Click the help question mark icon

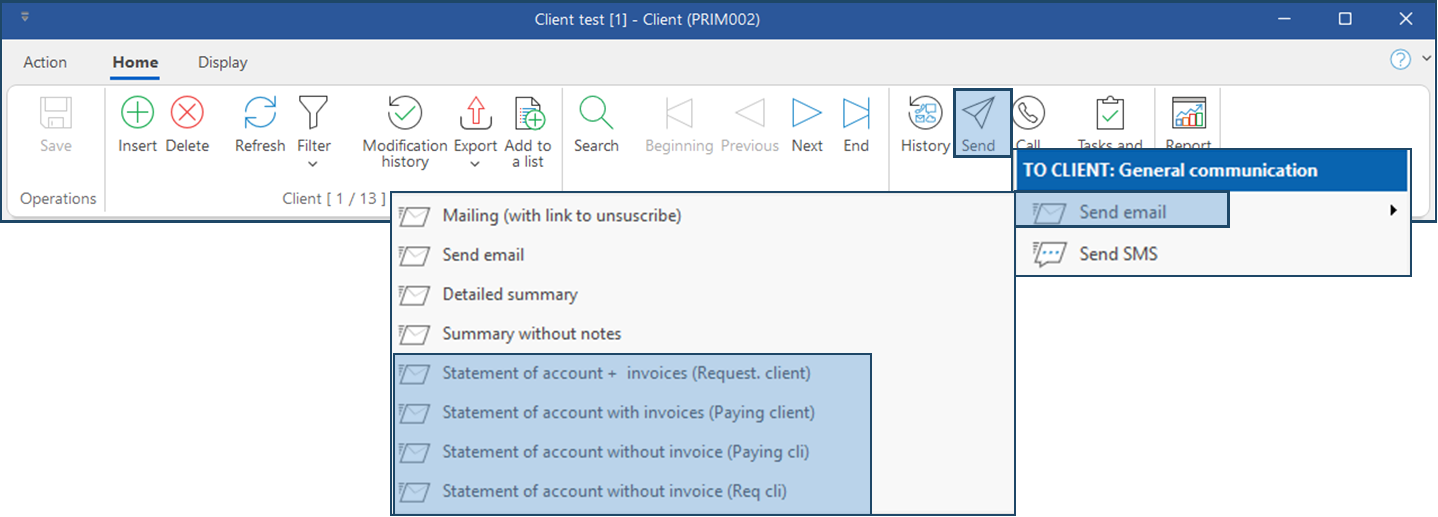1400,60
